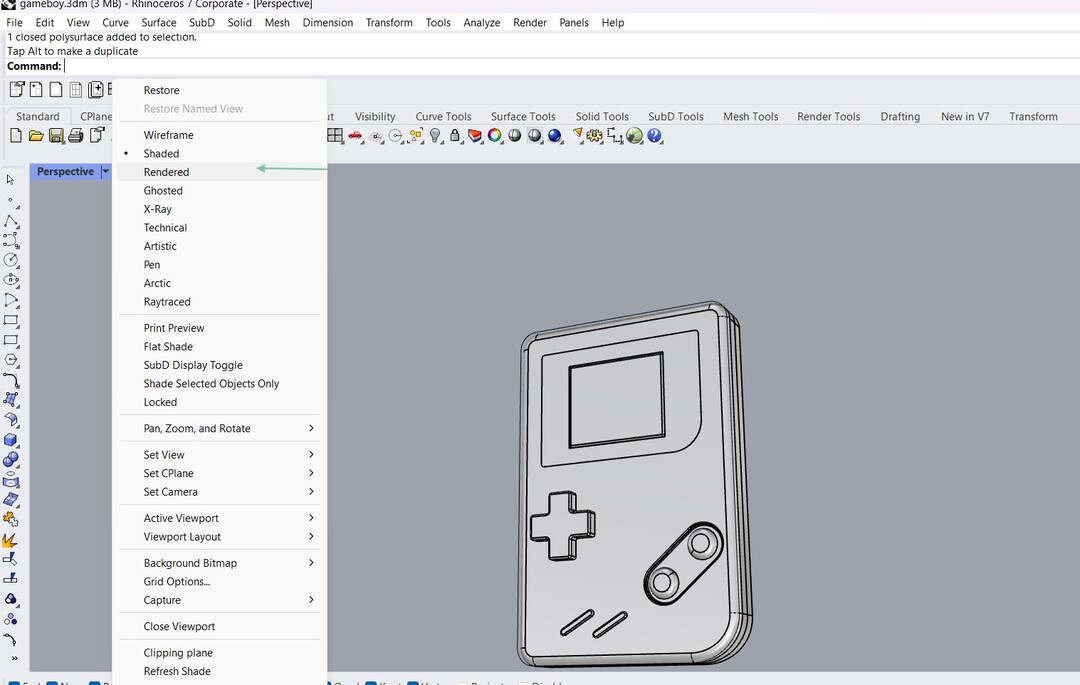This screenshot has height=685, width=1080.
Task: Click SubD Display Toggle entry
Action: 193,366
